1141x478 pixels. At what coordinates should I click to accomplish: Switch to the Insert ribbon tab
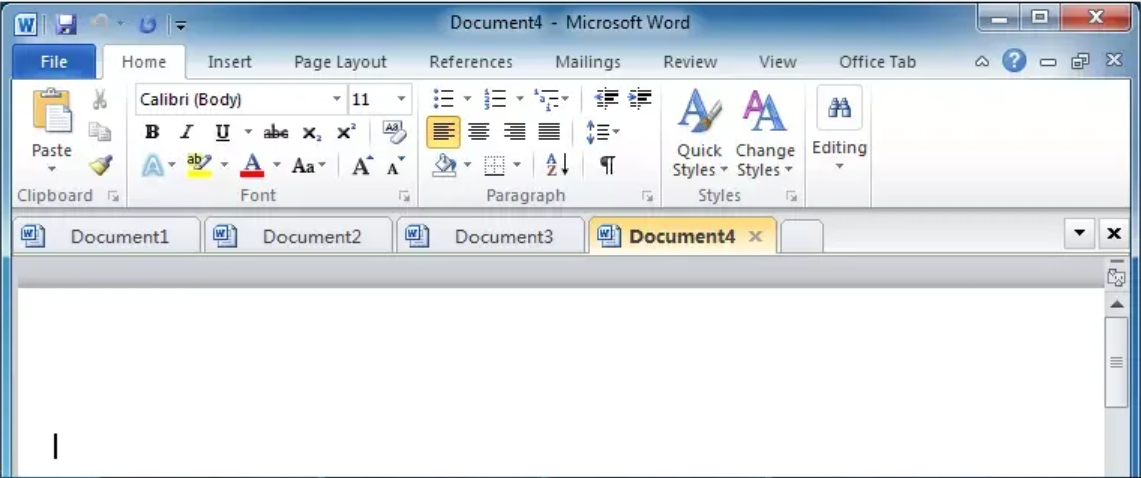pos(229,63)
